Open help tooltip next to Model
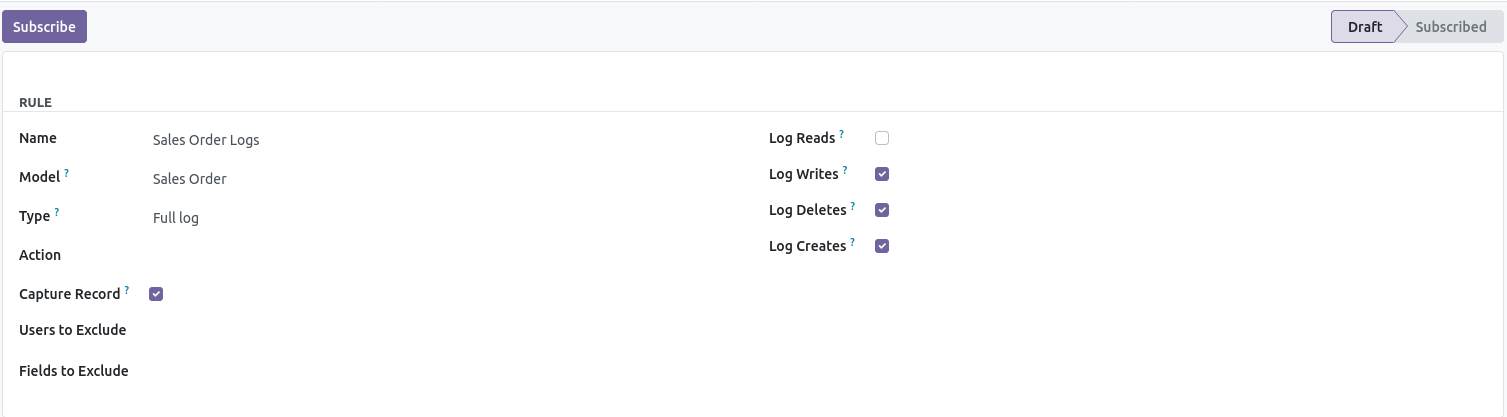This screenshot has width=1507, height=417. 67,173
